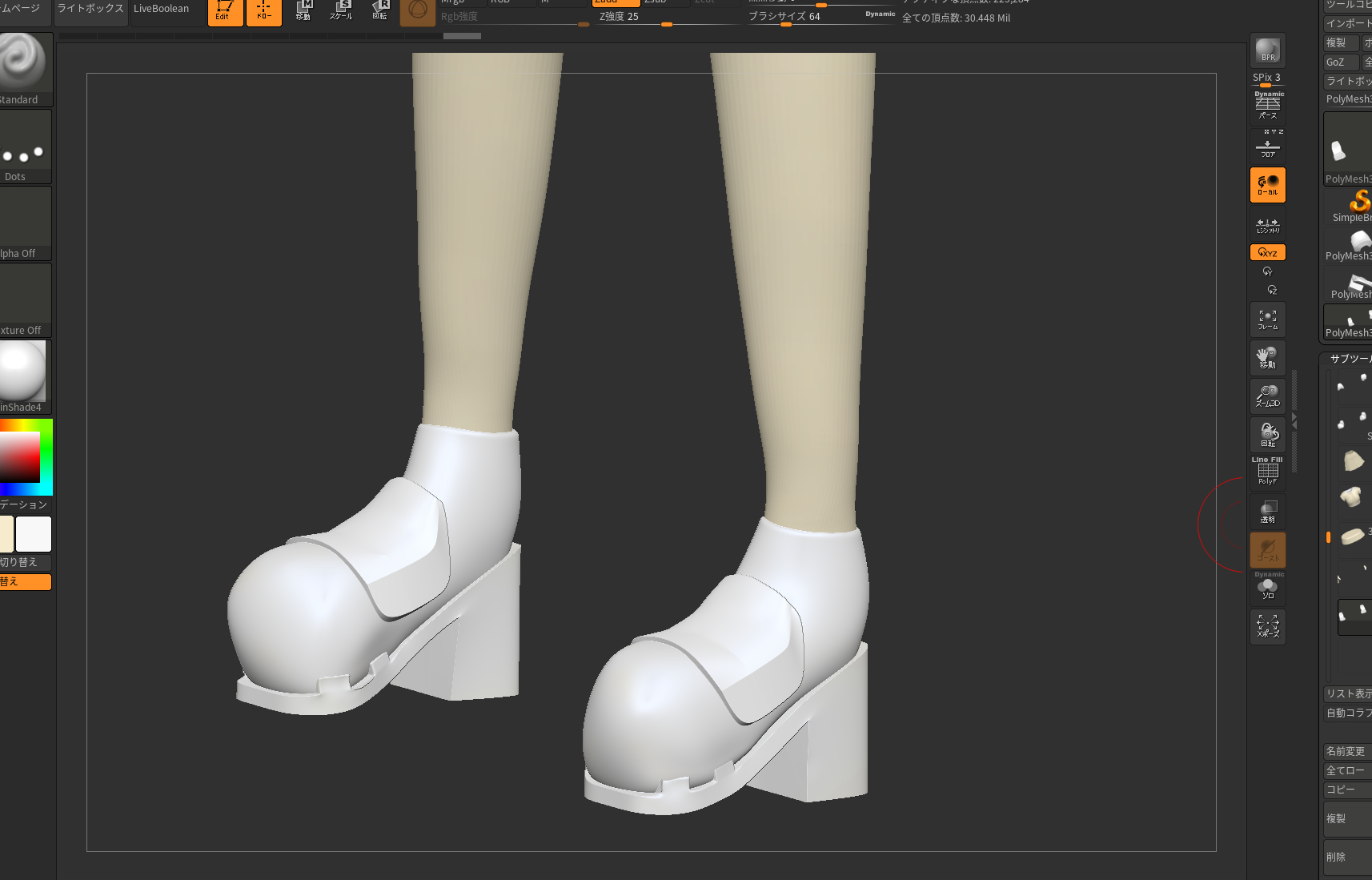Toggle Edit mode button

pyautogui.click(x=225, y=11)
